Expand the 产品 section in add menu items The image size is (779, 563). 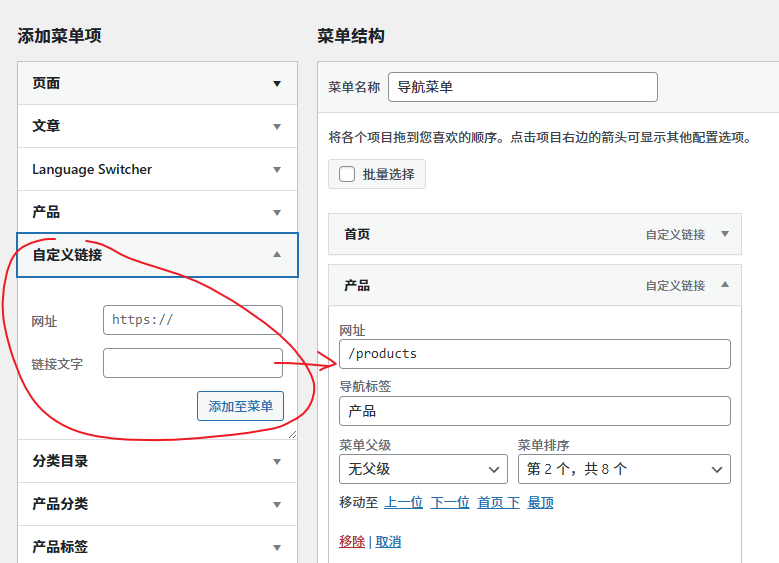tap(277, 213)
